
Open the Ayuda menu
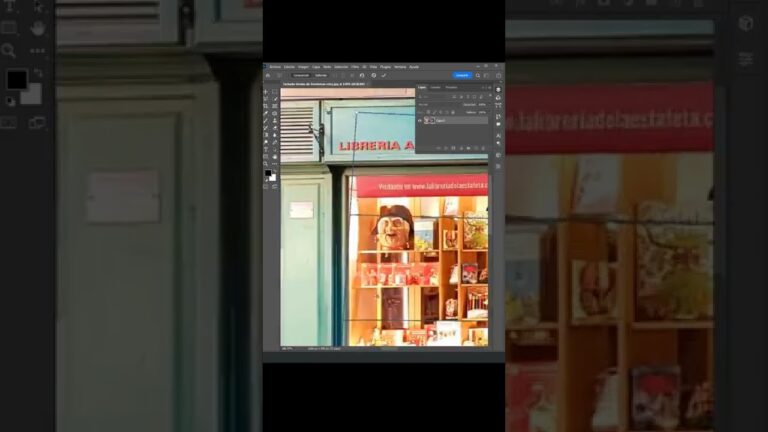point(414,67)
